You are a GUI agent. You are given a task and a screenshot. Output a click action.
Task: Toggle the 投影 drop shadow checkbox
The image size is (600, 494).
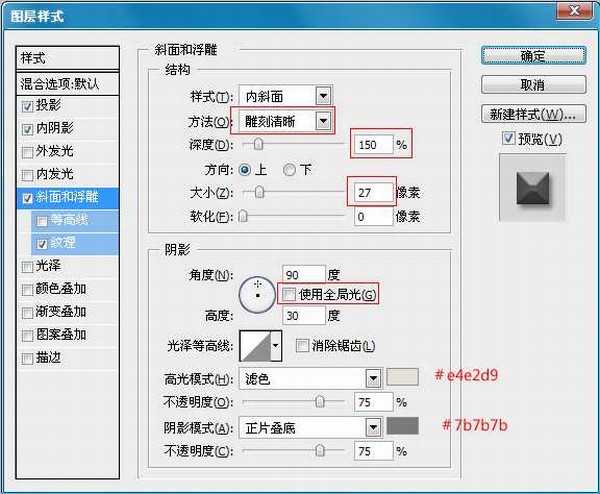(27, 105)
